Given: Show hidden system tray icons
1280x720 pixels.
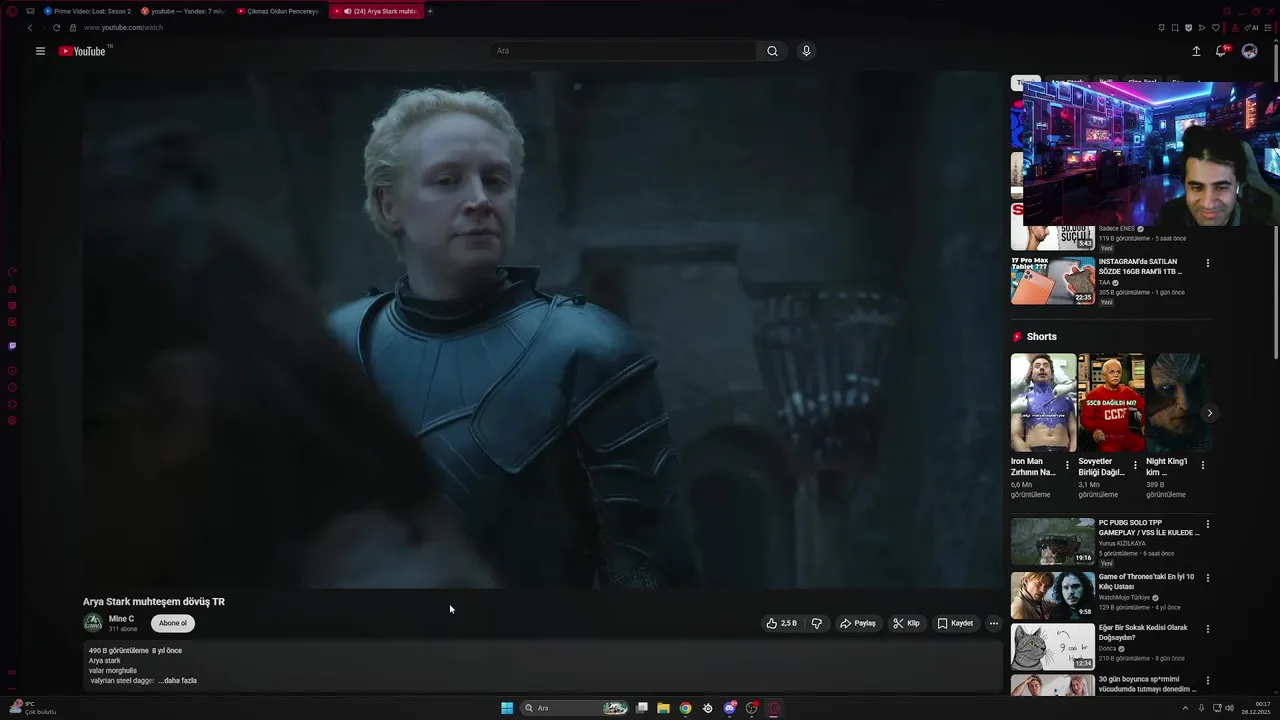Looking at the screenshot, I should point(1185,708).
